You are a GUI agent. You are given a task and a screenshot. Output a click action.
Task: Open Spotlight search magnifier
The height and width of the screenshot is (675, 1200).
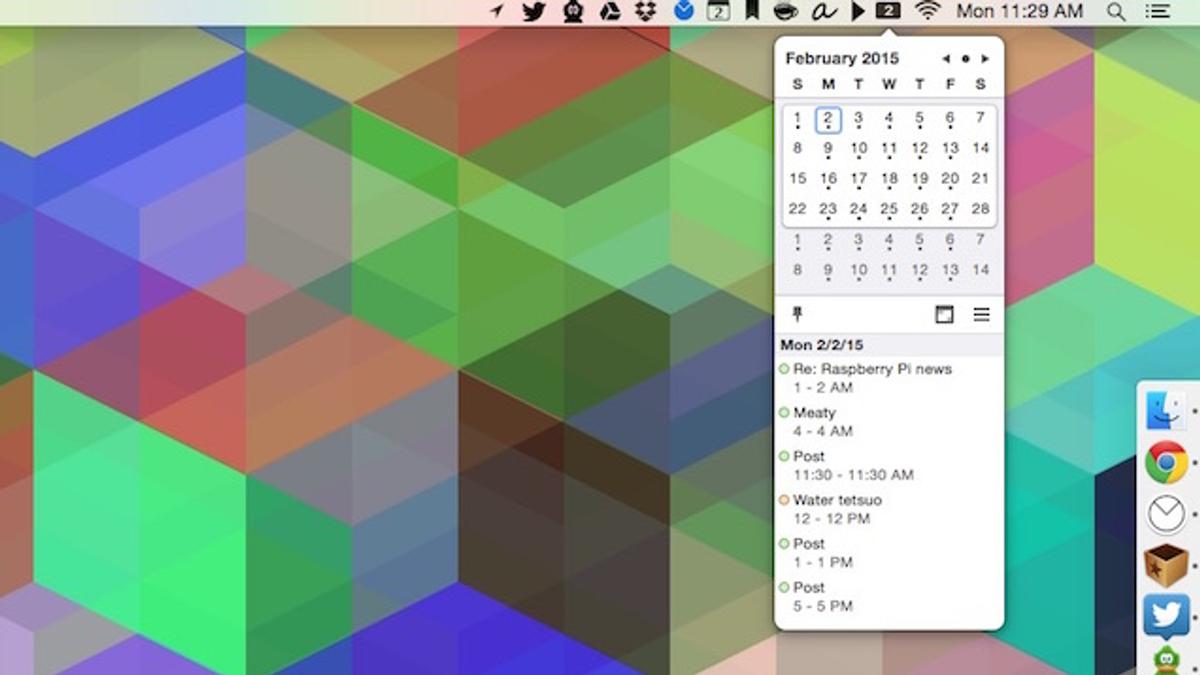1116,12
